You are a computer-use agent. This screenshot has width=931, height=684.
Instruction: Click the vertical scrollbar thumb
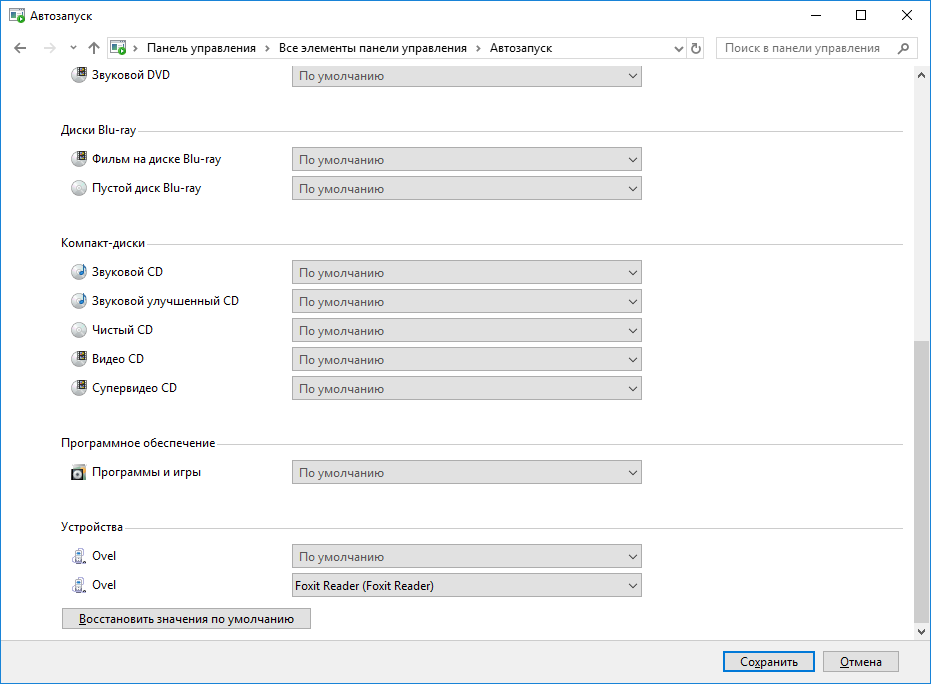point(922,482)
